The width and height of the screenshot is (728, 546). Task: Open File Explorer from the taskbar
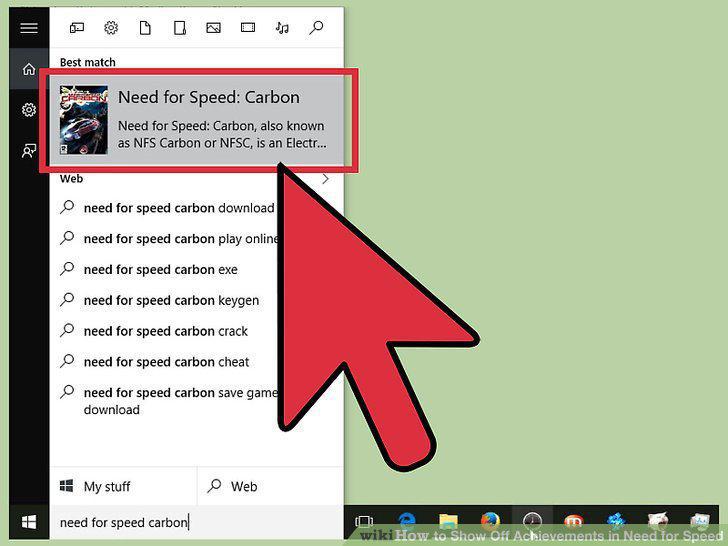[448, 522]
